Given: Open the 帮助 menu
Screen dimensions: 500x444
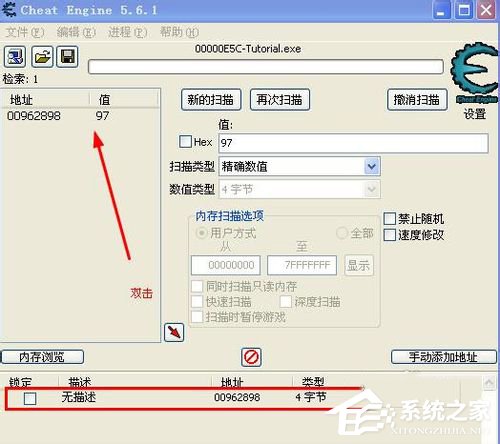Looking at the screenshot, I should [x=179, y=32].
